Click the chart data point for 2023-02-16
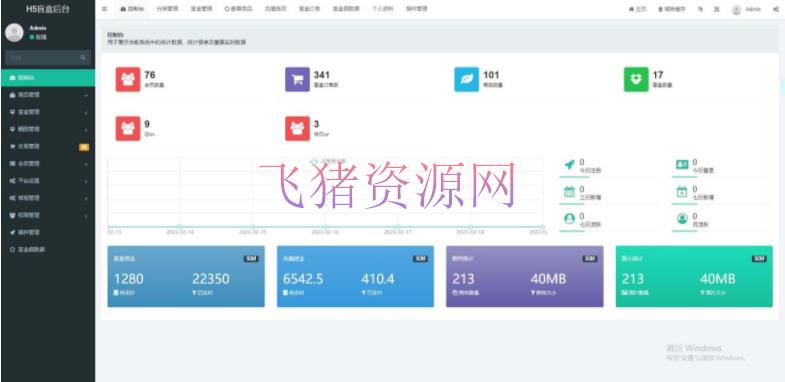Screen dimensions: 785x382 pyautogui.click(x=325, y=227)
